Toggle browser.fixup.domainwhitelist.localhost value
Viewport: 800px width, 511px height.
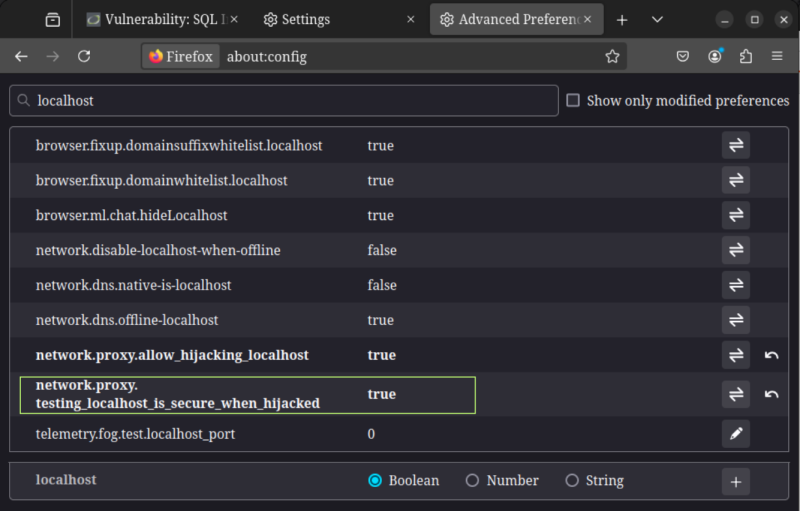(736, 180)
